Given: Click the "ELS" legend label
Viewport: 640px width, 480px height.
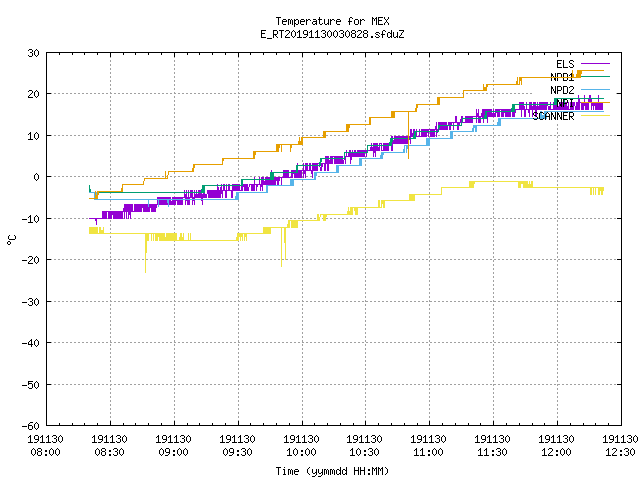Looking at the screenshot, I should 565,64.
